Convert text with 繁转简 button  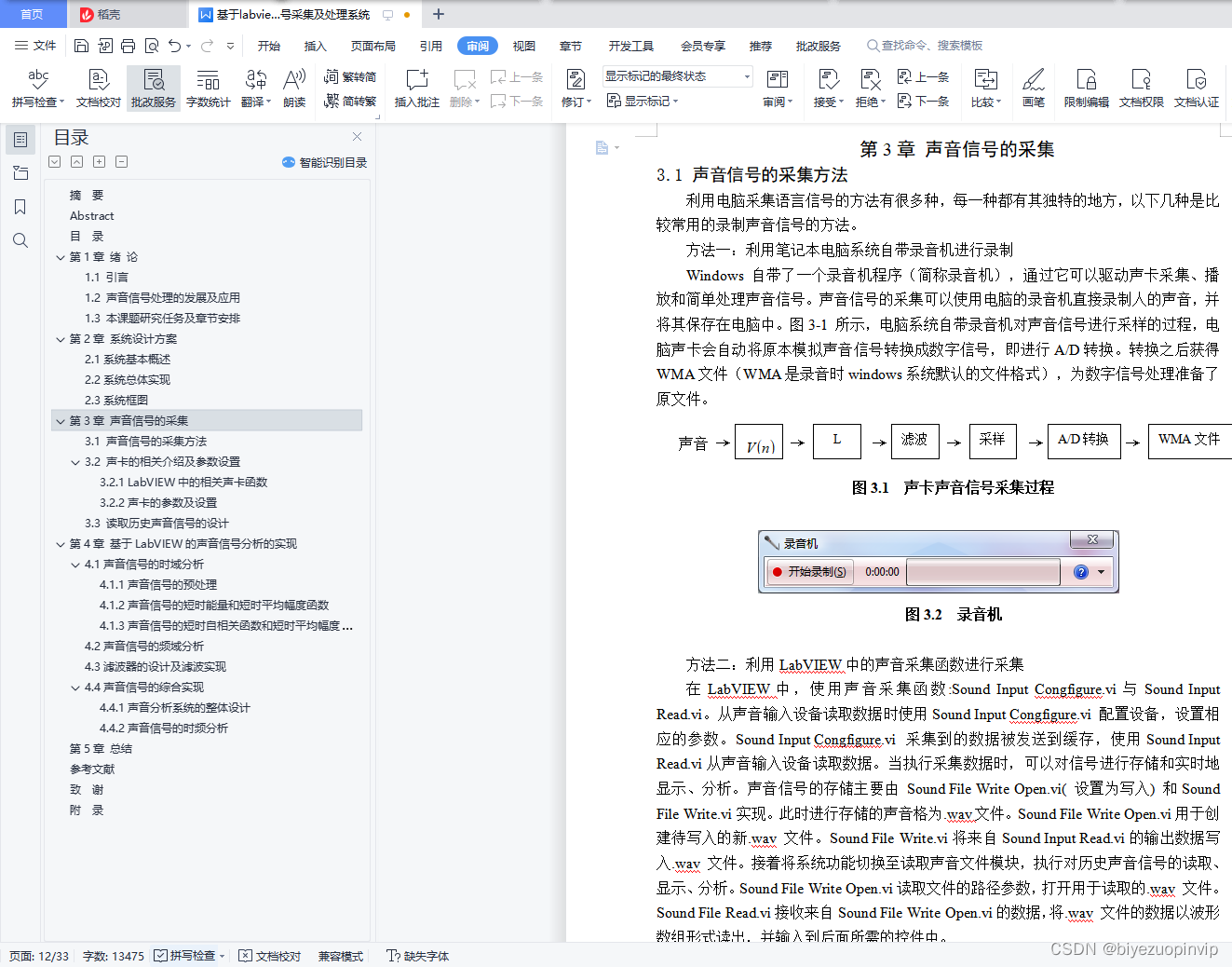350,76
